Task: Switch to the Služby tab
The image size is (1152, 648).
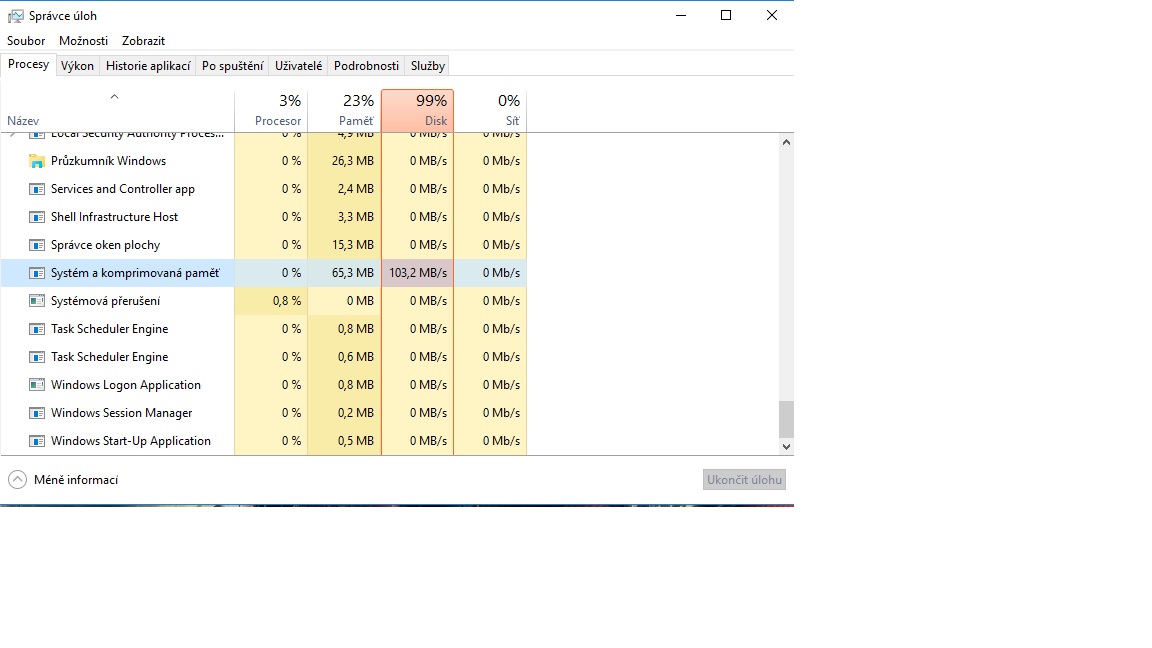Action: point(428,65)
